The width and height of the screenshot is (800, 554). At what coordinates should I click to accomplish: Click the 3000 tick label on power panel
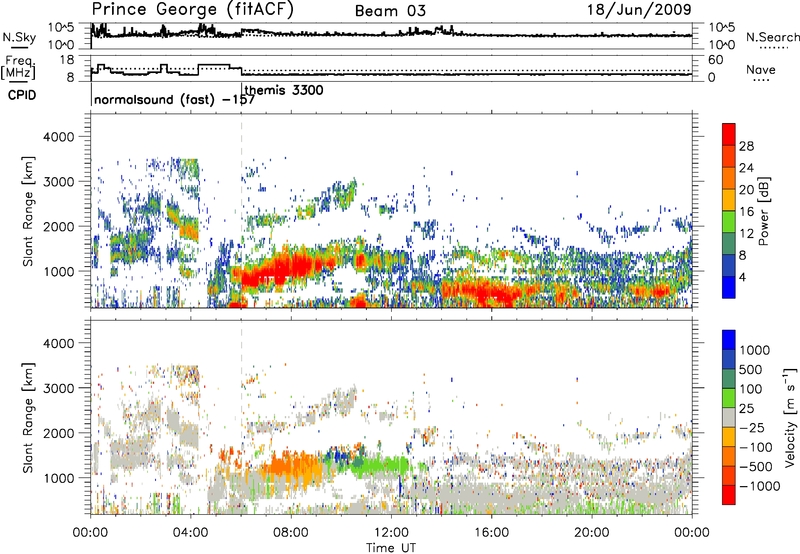pyautogui.click(x=59, y=182)
